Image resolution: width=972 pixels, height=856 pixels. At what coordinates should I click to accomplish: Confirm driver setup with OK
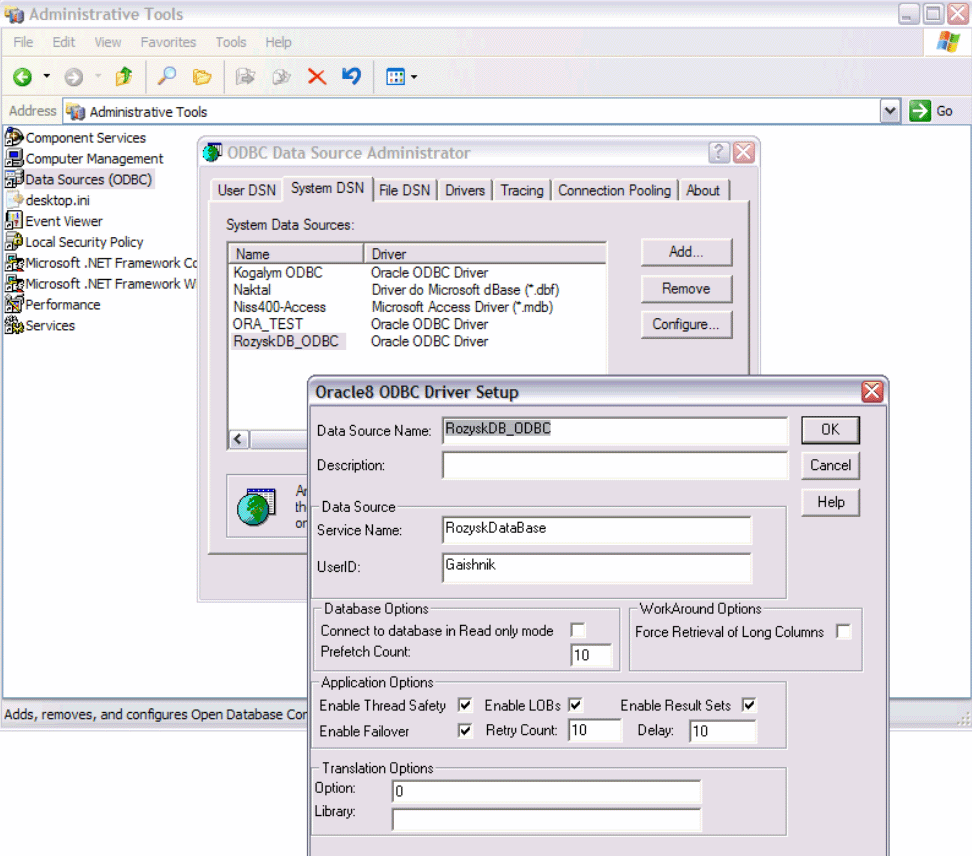pos(830,430)
